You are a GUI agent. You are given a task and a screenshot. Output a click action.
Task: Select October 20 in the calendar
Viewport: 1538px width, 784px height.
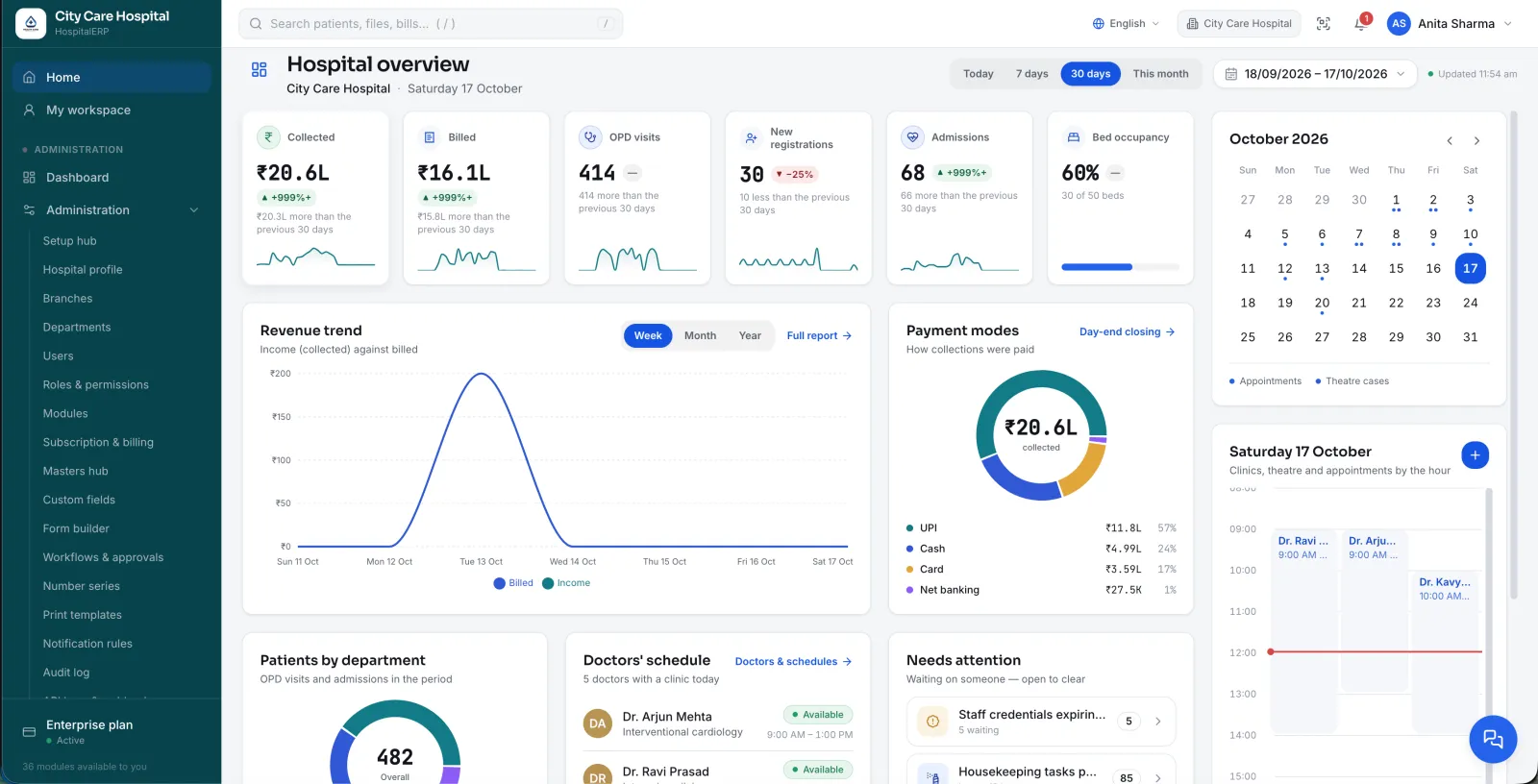(1322, 304)
